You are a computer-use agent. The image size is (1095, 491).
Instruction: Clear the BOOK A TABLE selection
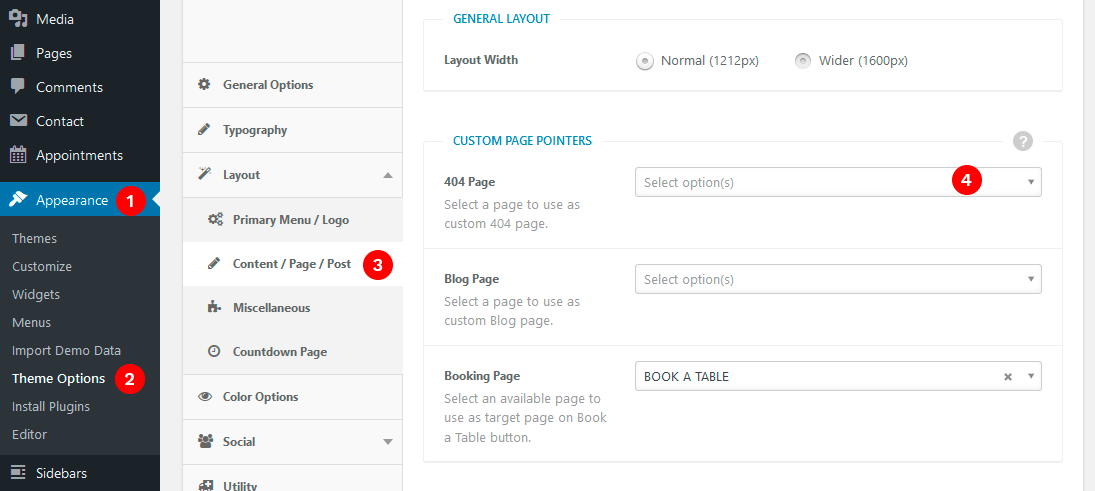point(1008,377)
